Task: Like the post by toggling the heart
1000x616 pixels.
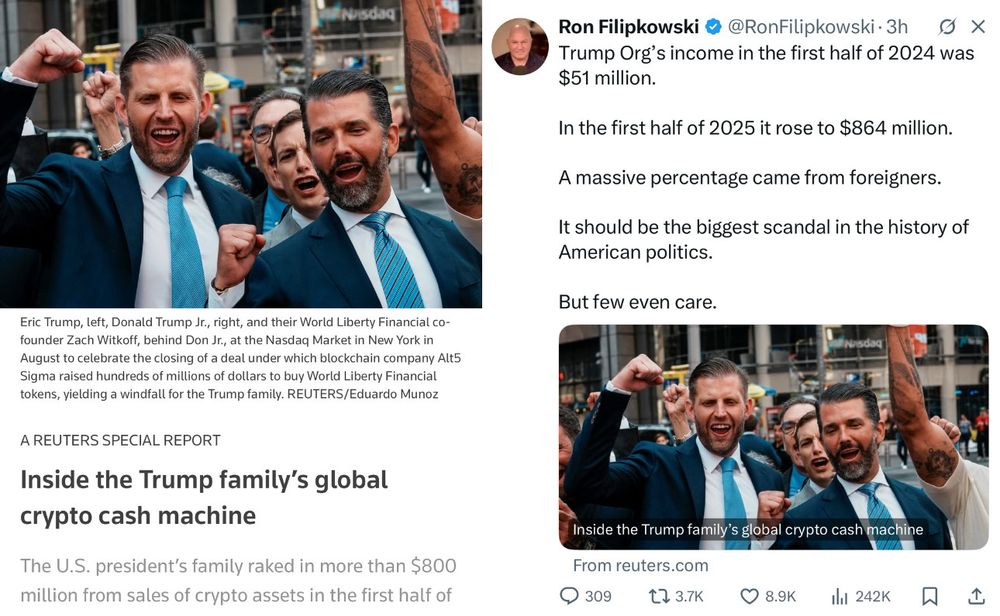Action: click(747, 596)
